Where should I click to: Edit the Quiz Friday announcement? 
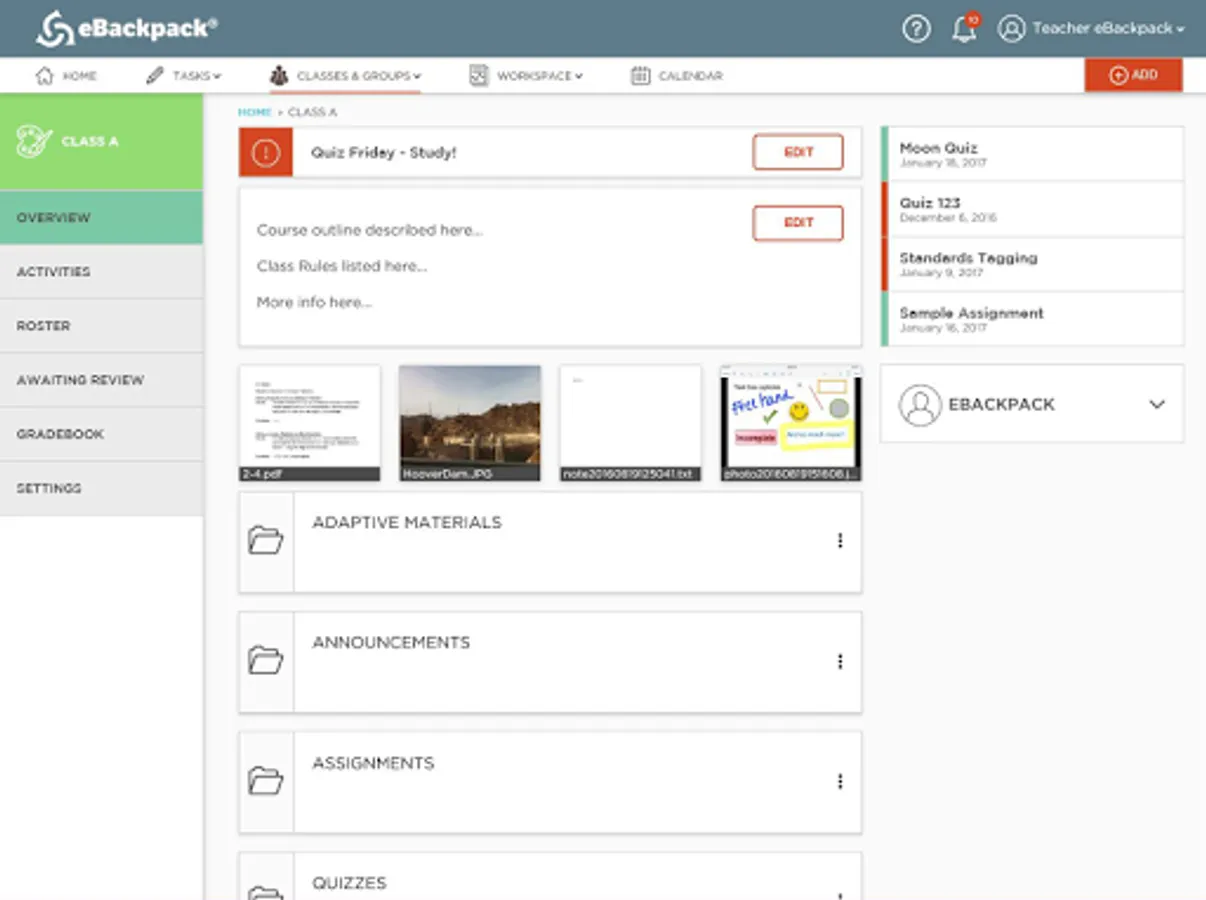[798, 152]
